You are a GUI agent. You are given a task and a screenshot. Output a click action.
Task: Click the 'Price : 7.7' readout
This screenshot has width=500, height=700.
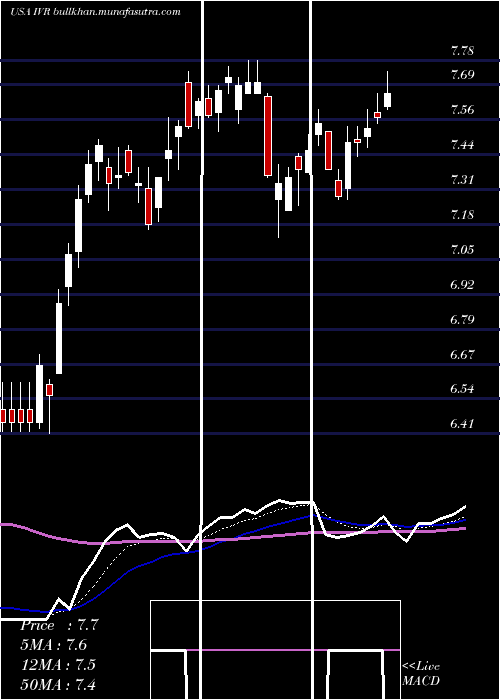[x=59, y=625]
